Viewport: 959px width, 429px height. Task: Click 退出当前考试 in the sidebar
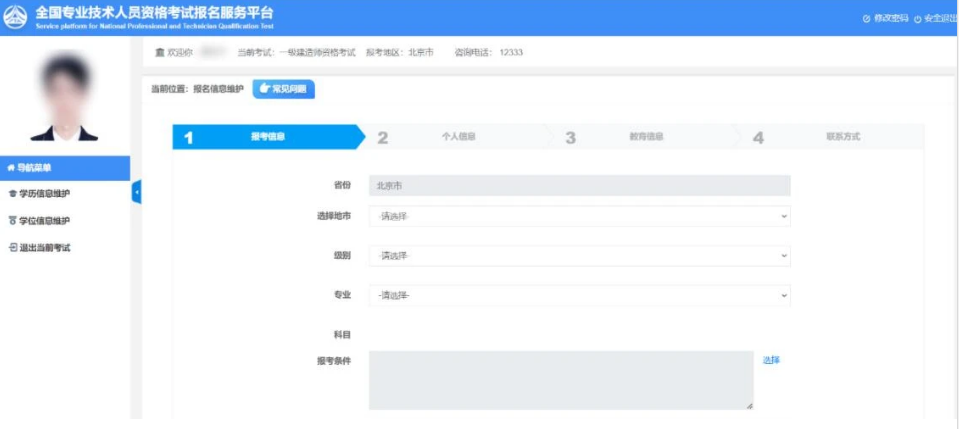43,248
